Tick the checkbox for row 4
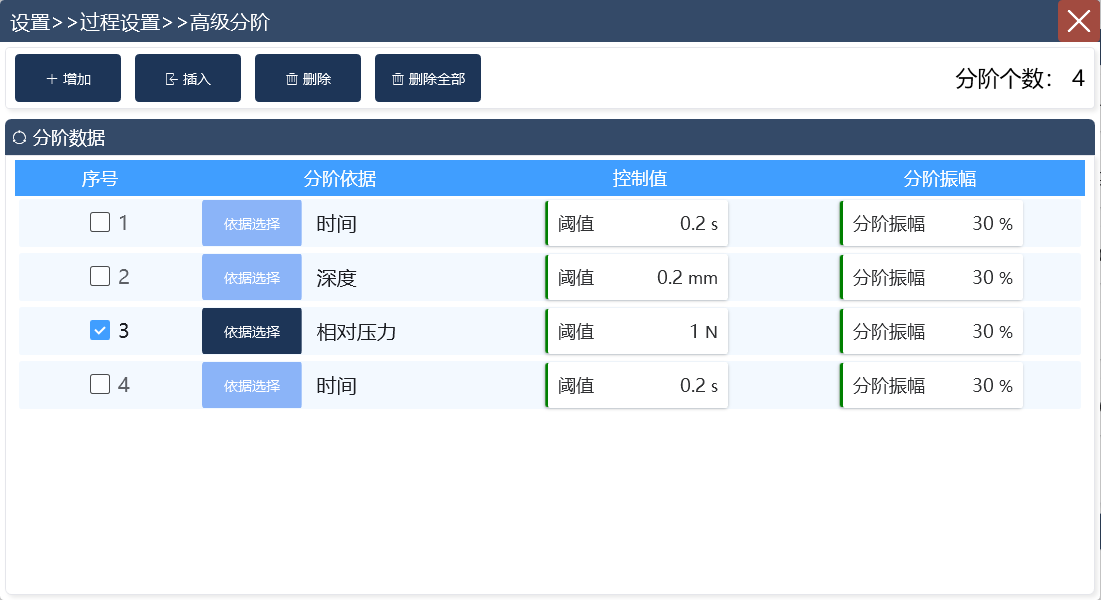Screen dimensions: 1101x600 click(100, 385)
